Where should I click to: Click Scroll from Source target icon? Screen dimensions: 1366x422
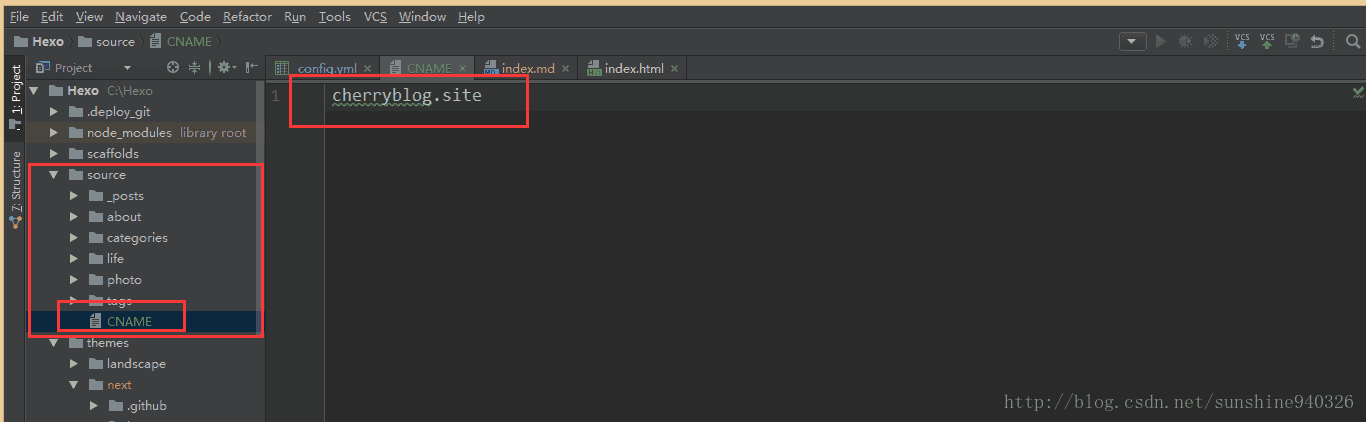(x=173, y=67)
